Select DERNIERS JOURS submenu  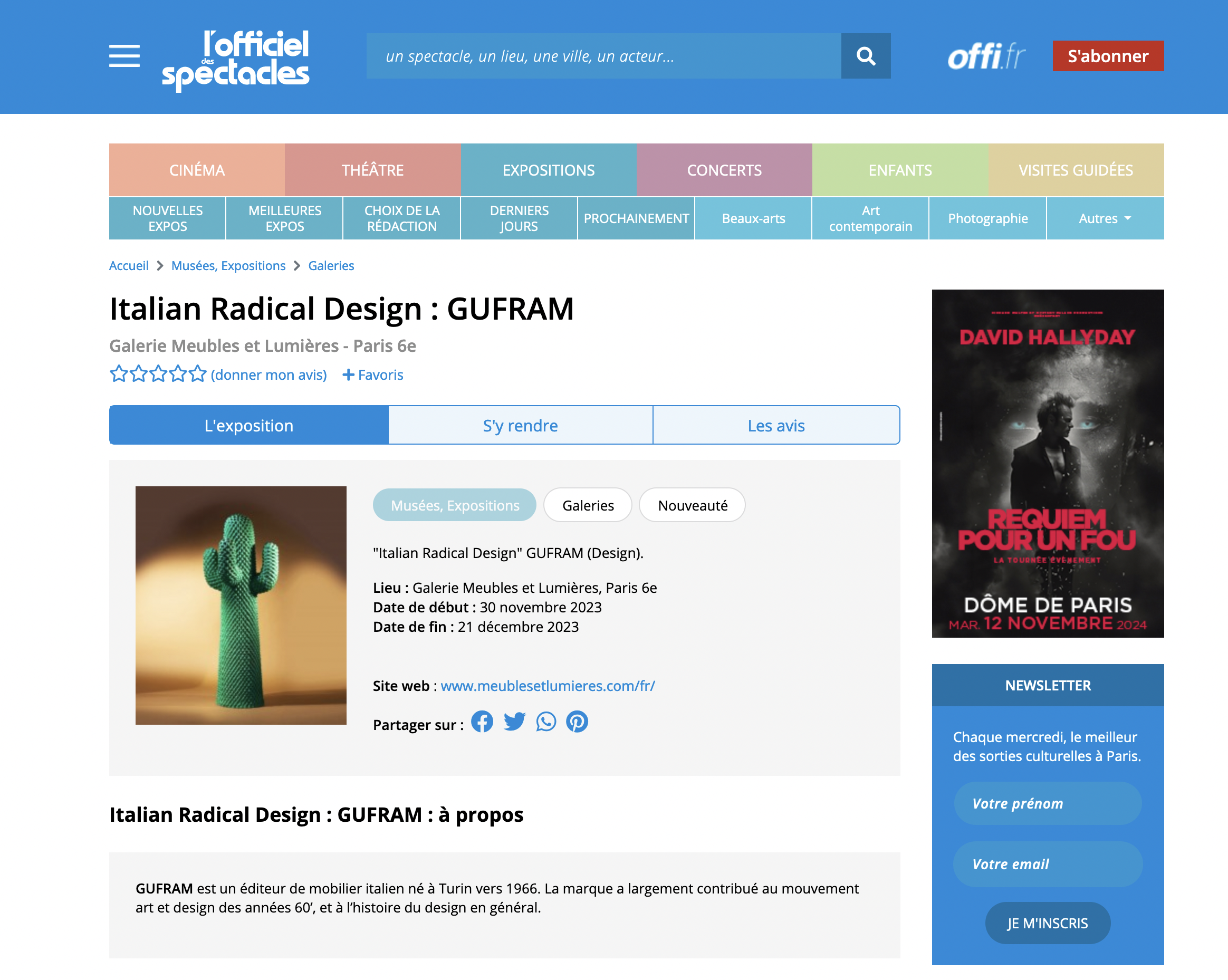(x=519, y=219)
